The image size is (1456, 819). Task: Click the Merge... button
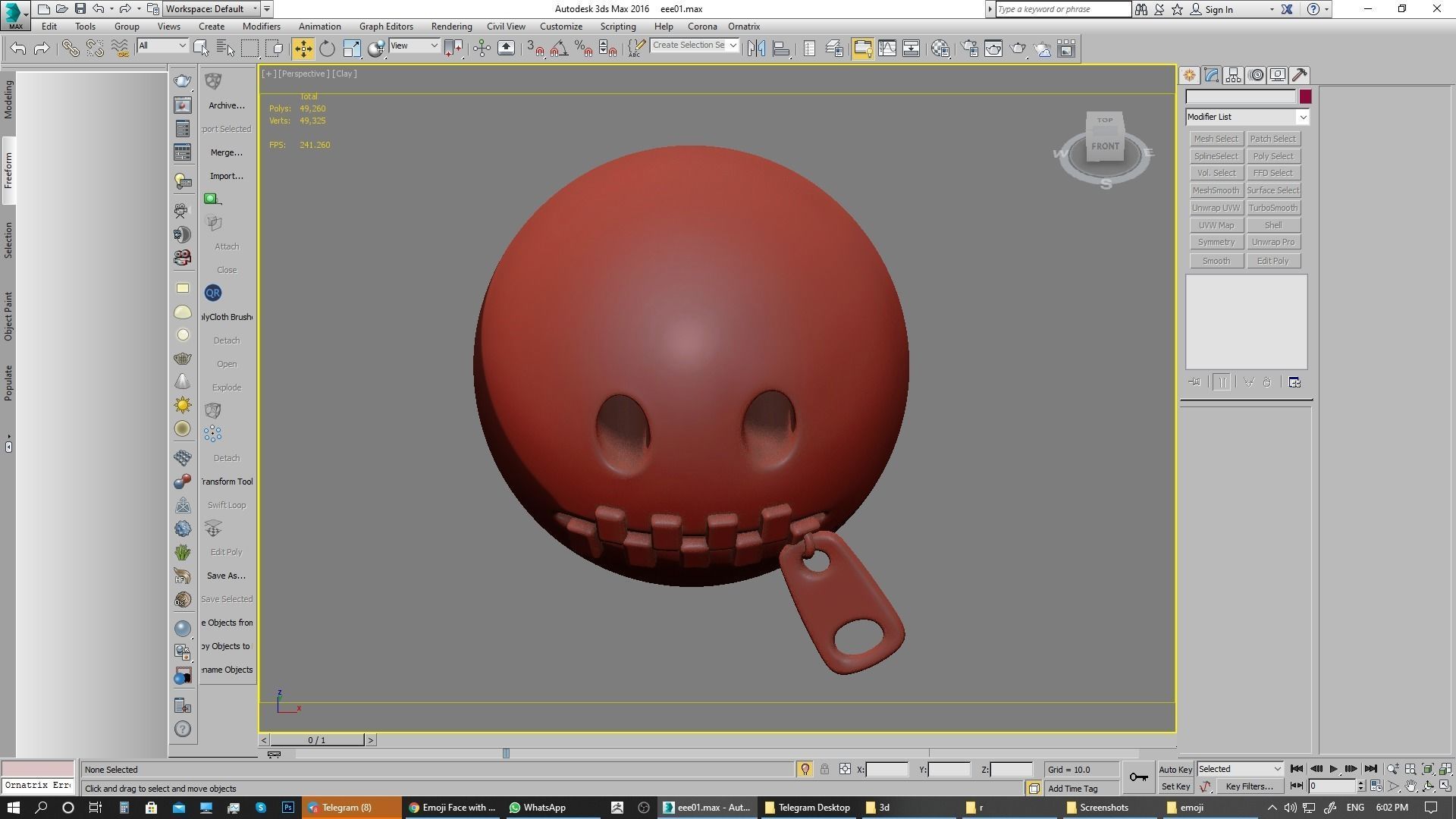[227, 152]
